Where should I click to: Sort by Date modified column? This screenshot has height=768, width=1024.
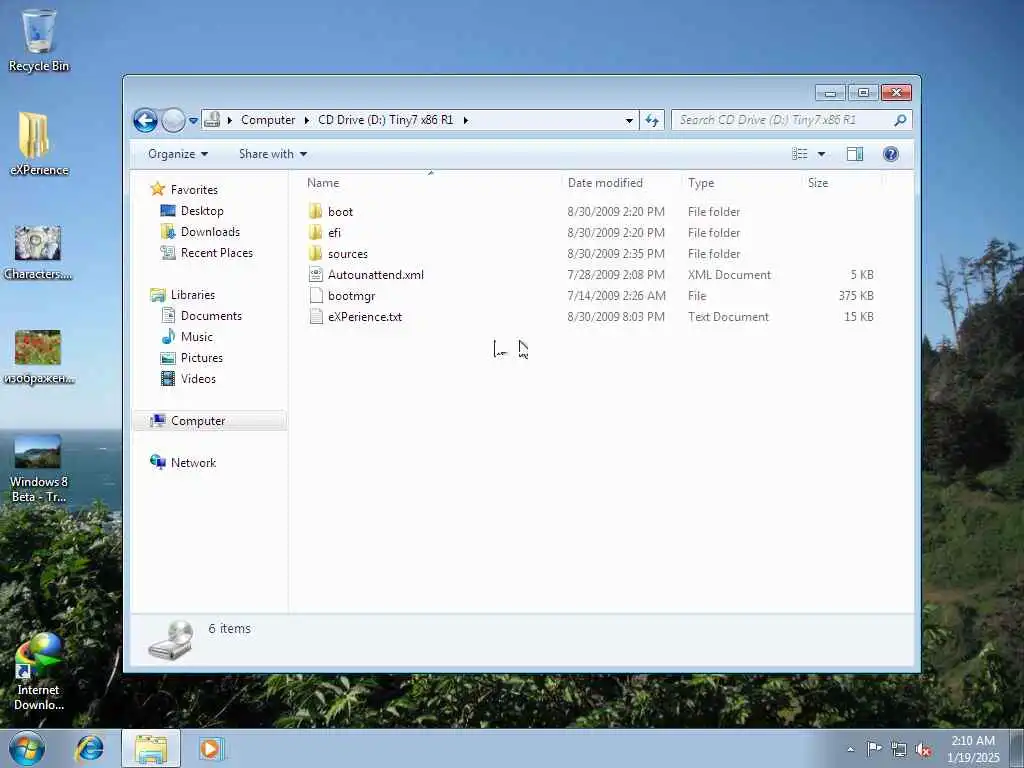pyautogui.click(x=605, y=183)
